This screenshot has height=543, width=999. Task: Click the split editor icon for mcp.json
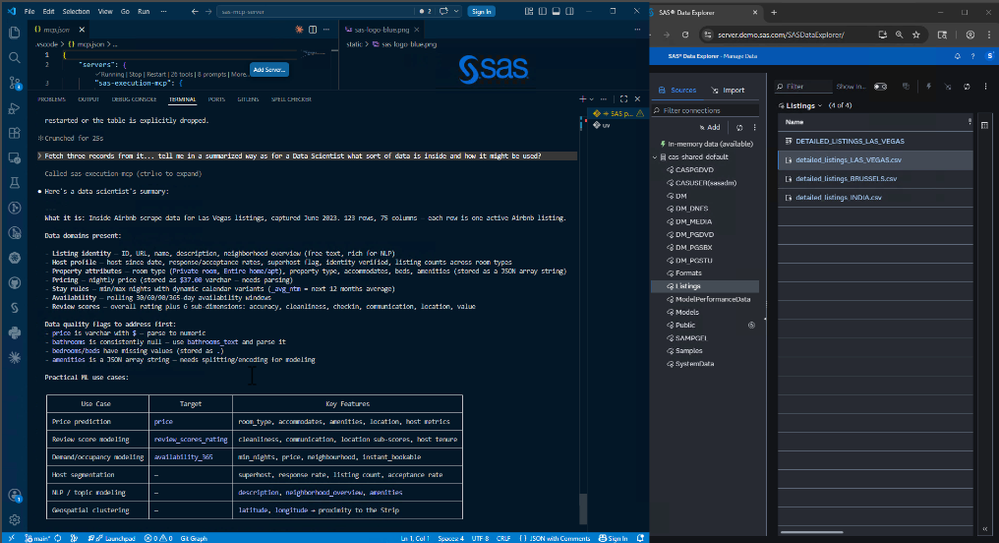pyautogui.click(x=313, y=30)
